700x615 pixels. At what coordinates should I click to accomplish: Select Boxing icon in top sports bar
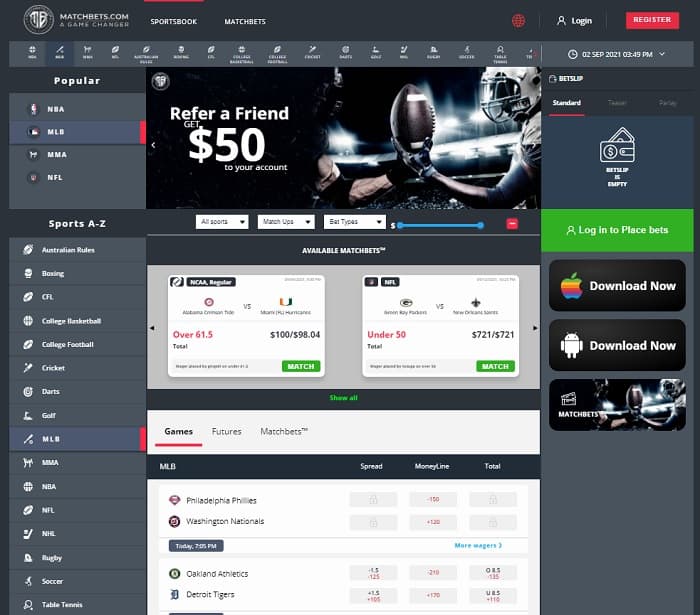click(181, 52)
